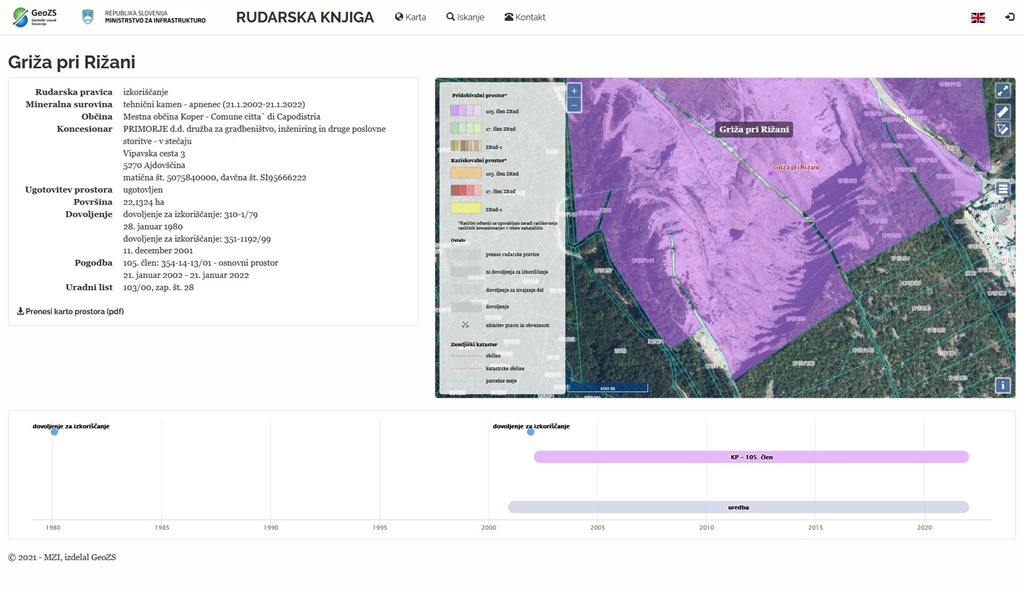Open the Iskanje search page
The width and height of the screenshot is (1024, 590).
(465, 17)
